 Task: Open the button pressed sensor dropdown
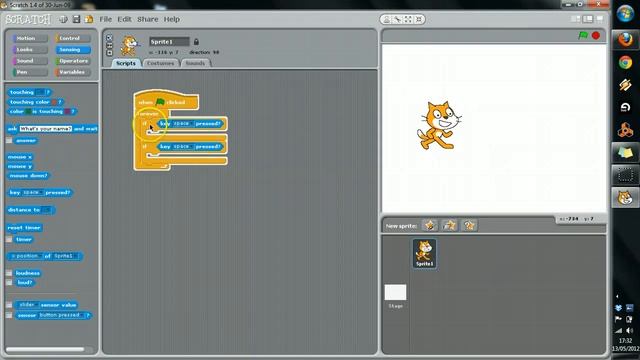click(x=62, y=315)
